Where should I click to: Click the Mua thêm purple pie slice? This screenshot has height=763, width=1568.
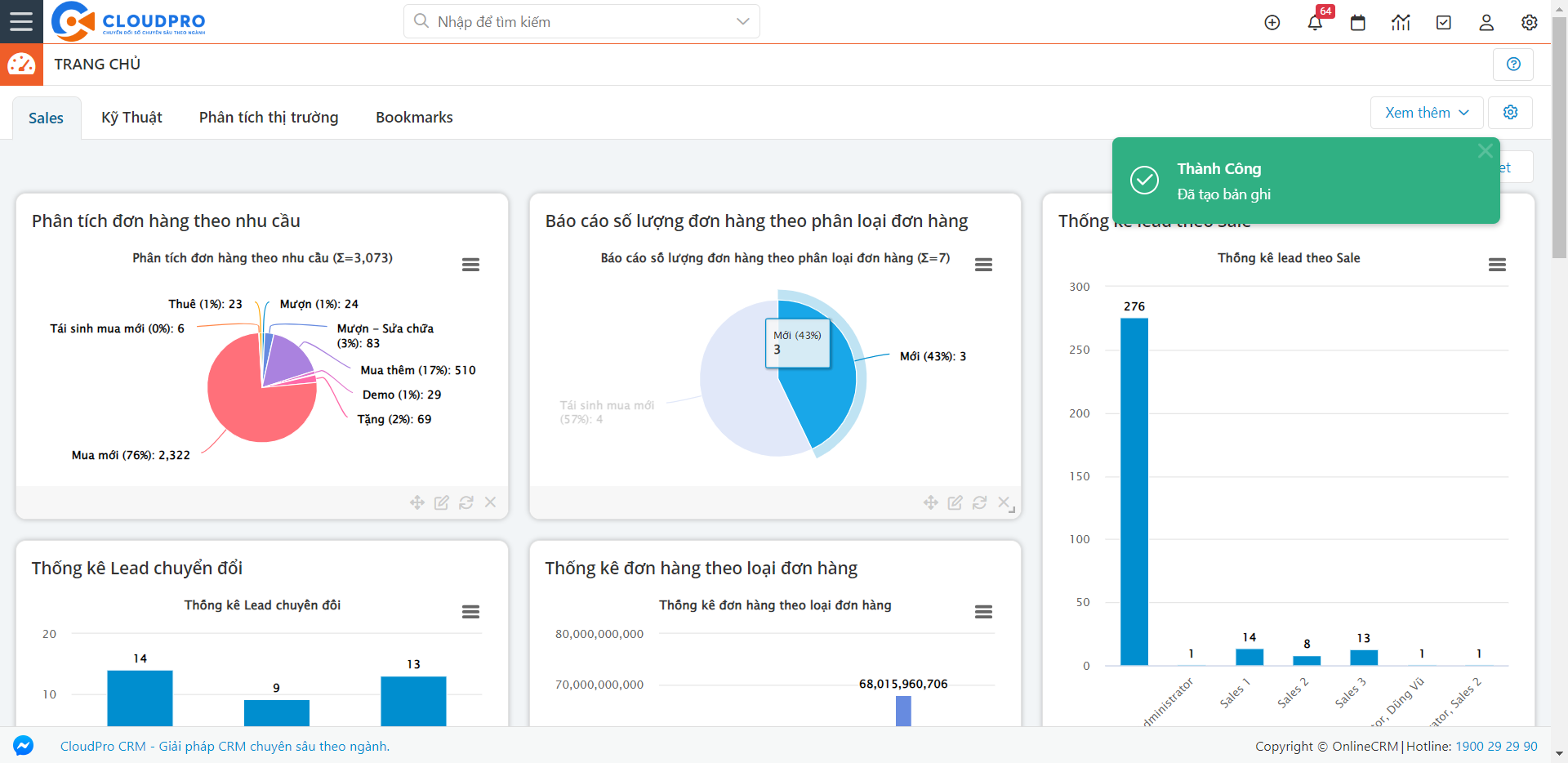pos(284,358)
